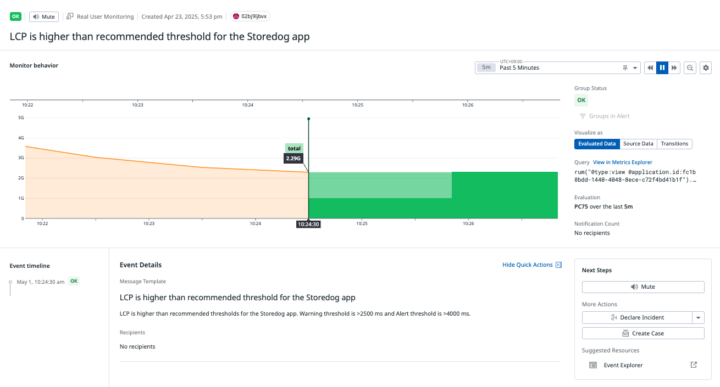Select the May 1 10:24:30 am OK event

[x=47, y=281]
